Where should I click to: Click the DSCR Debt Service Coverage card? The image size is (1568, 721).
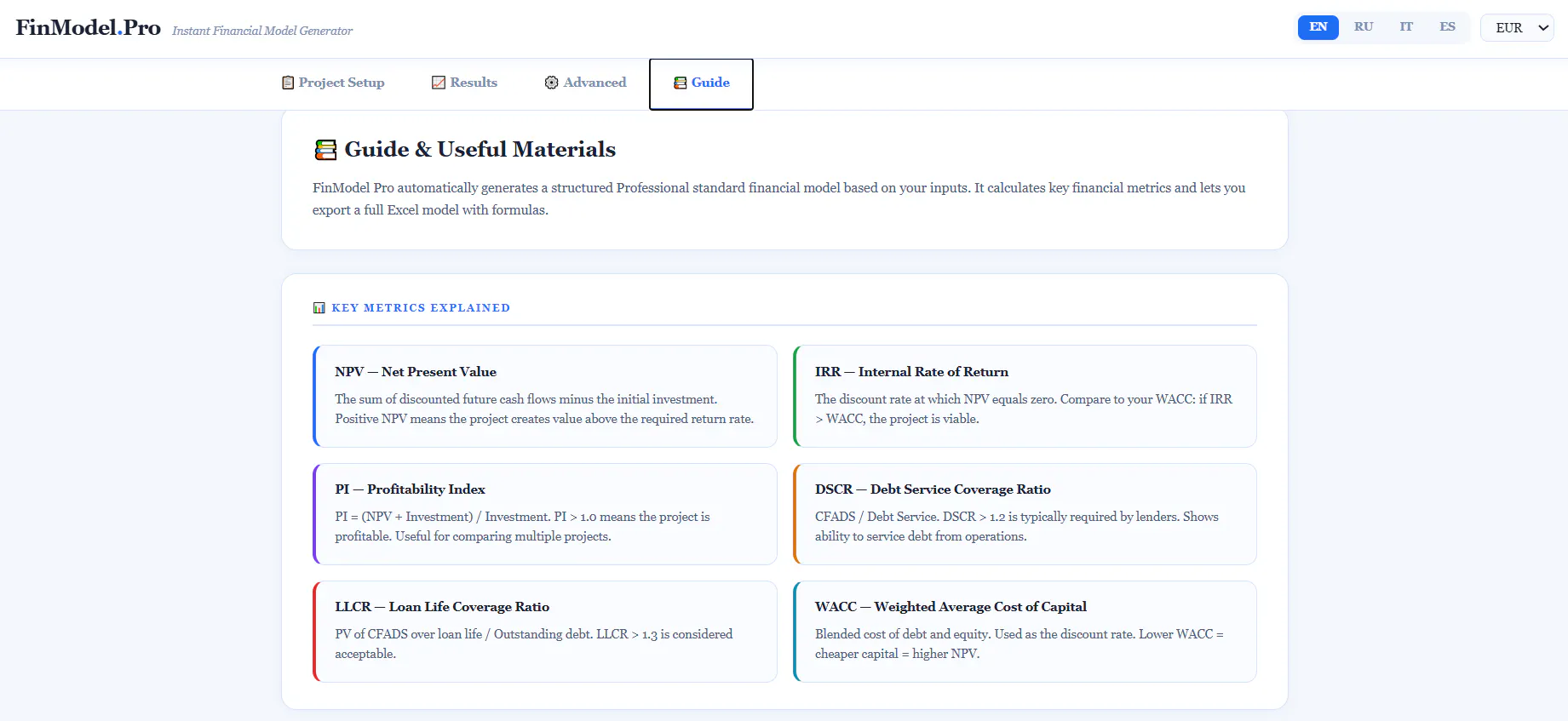tap(1025, 514)
